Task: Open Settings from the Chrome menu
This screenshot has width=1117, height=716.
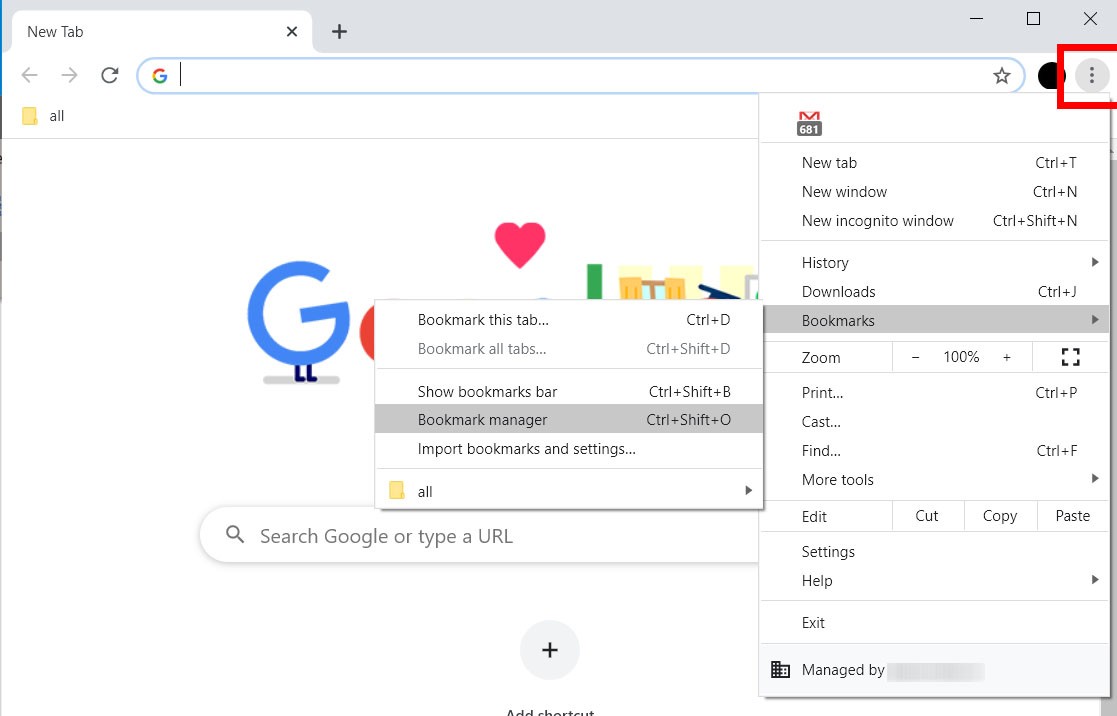Action: [x=828, y=551]
